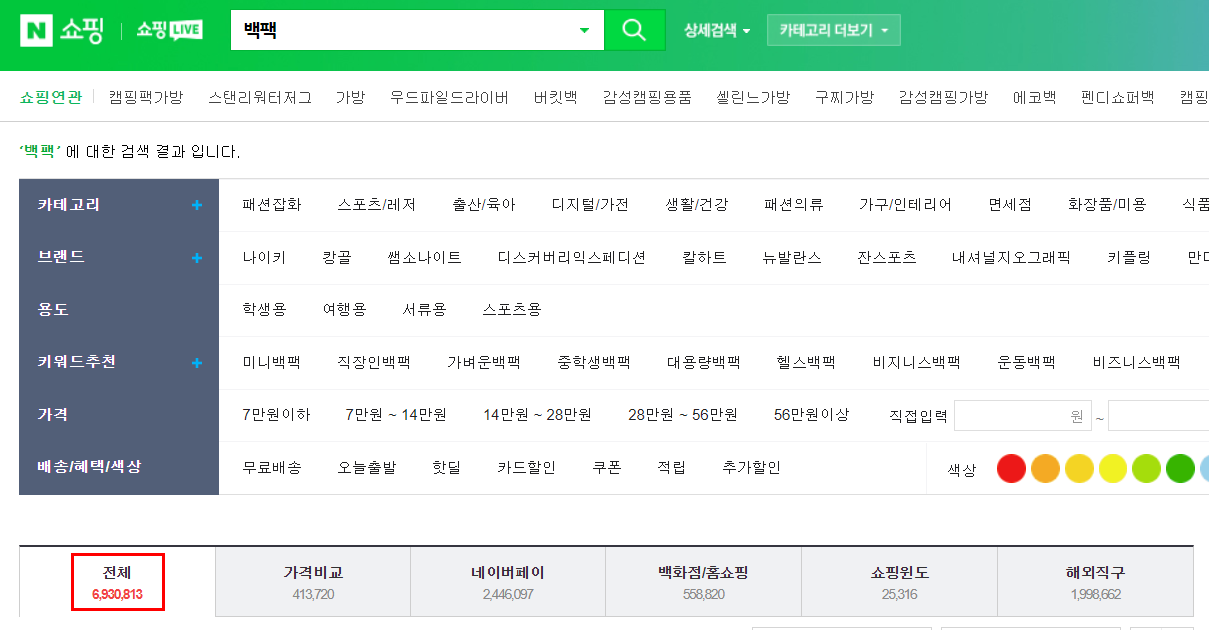The image size is (1209, 630).
Task: Open related keyword 버킷백
Action: point(556,97)
